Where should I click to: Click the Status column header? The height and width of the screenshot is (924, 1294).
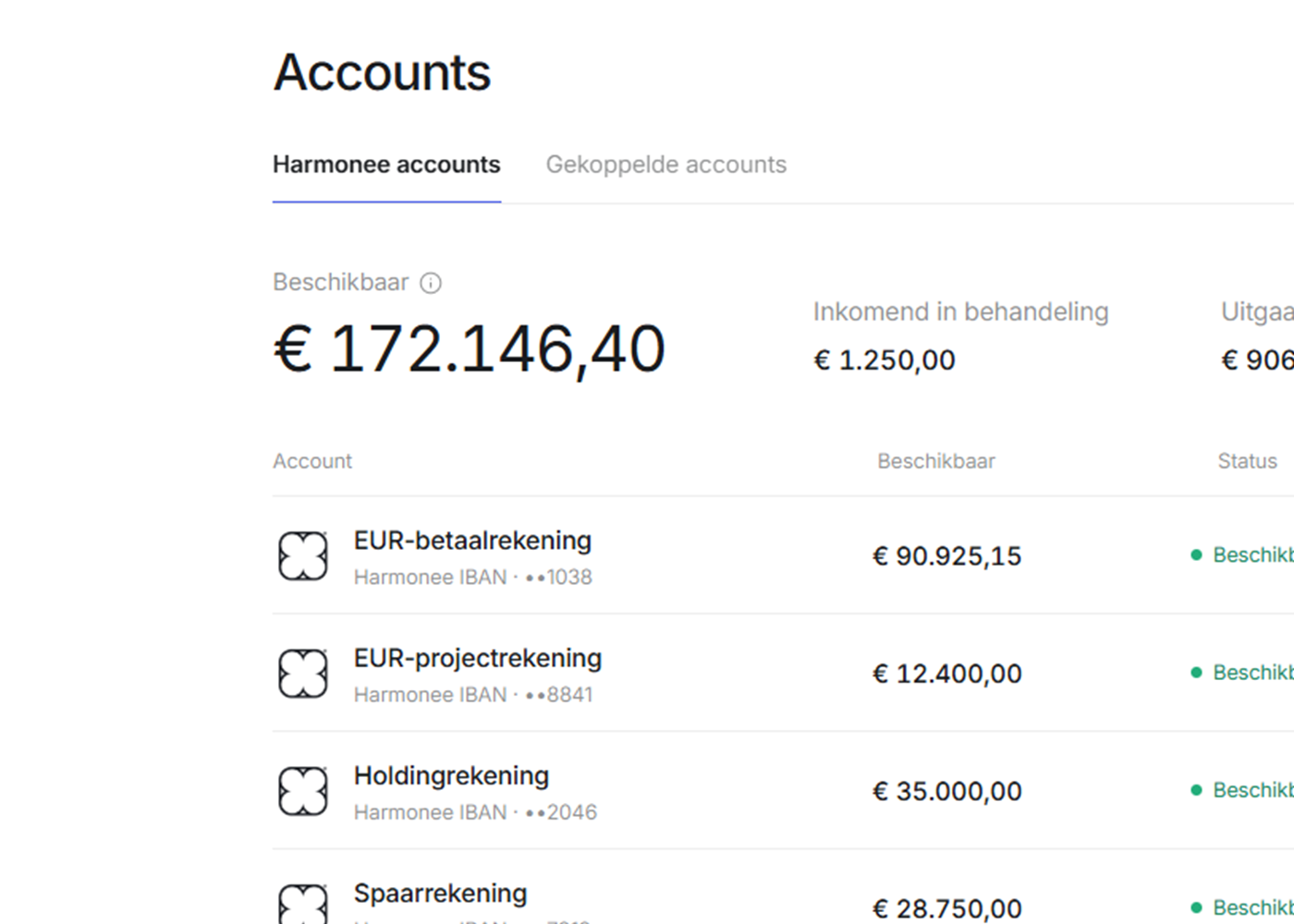tap(1247, 461)
